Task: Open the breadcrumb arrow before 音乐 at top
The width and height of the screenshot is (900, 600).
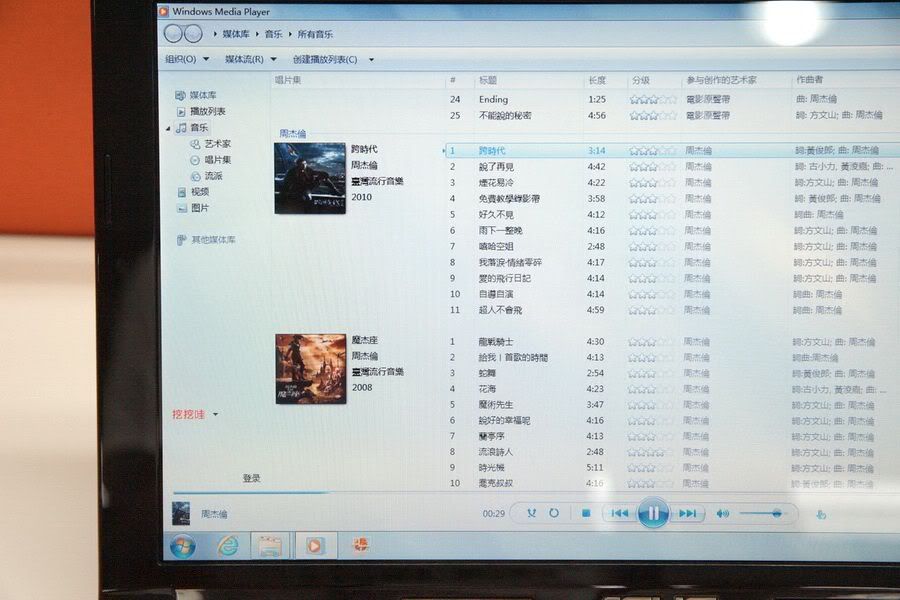Action: (257, 34)
